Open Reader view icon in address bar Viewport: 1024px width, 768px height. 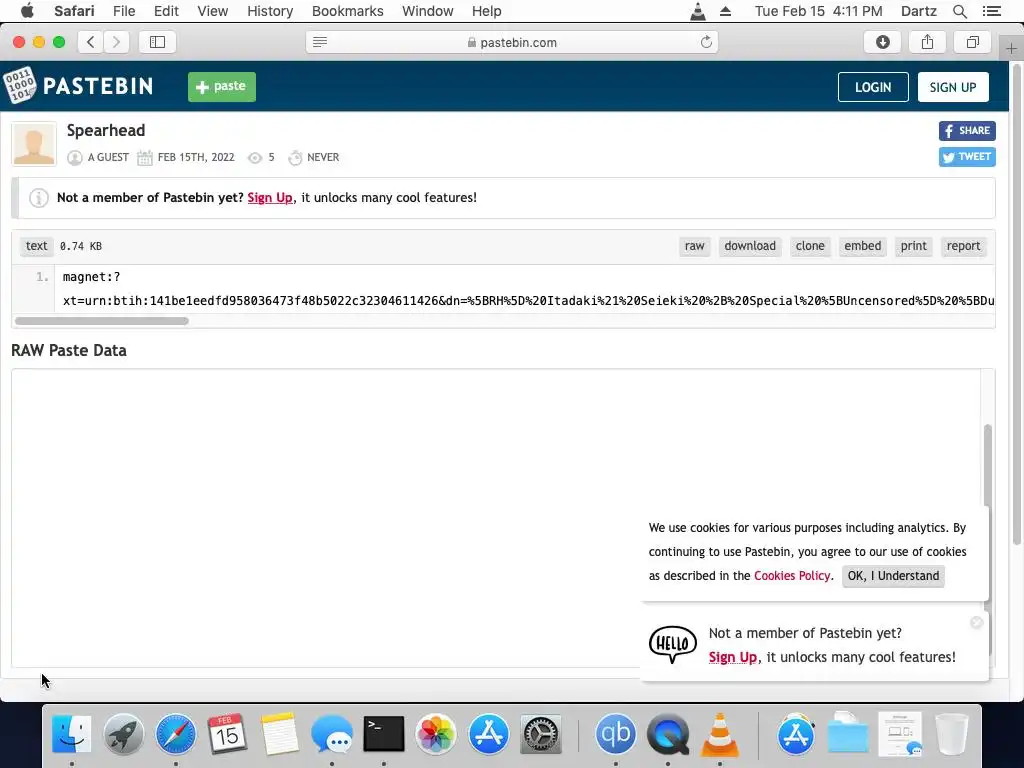point(319,42)
